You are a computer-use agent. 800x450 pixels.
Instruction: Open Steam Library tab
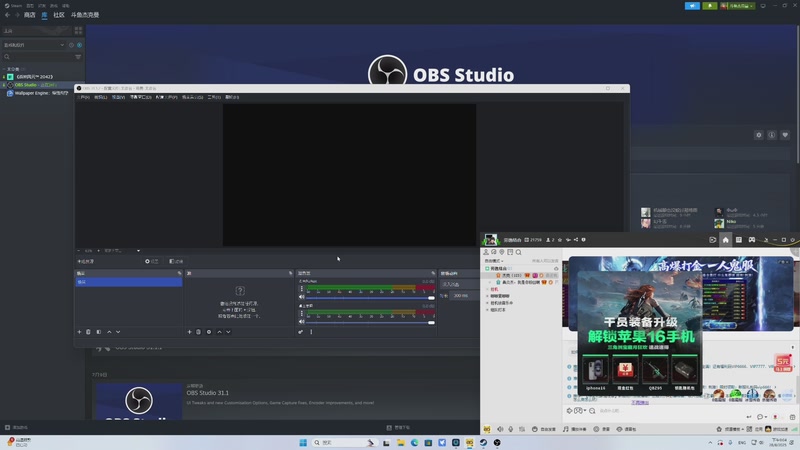point(44,15)
